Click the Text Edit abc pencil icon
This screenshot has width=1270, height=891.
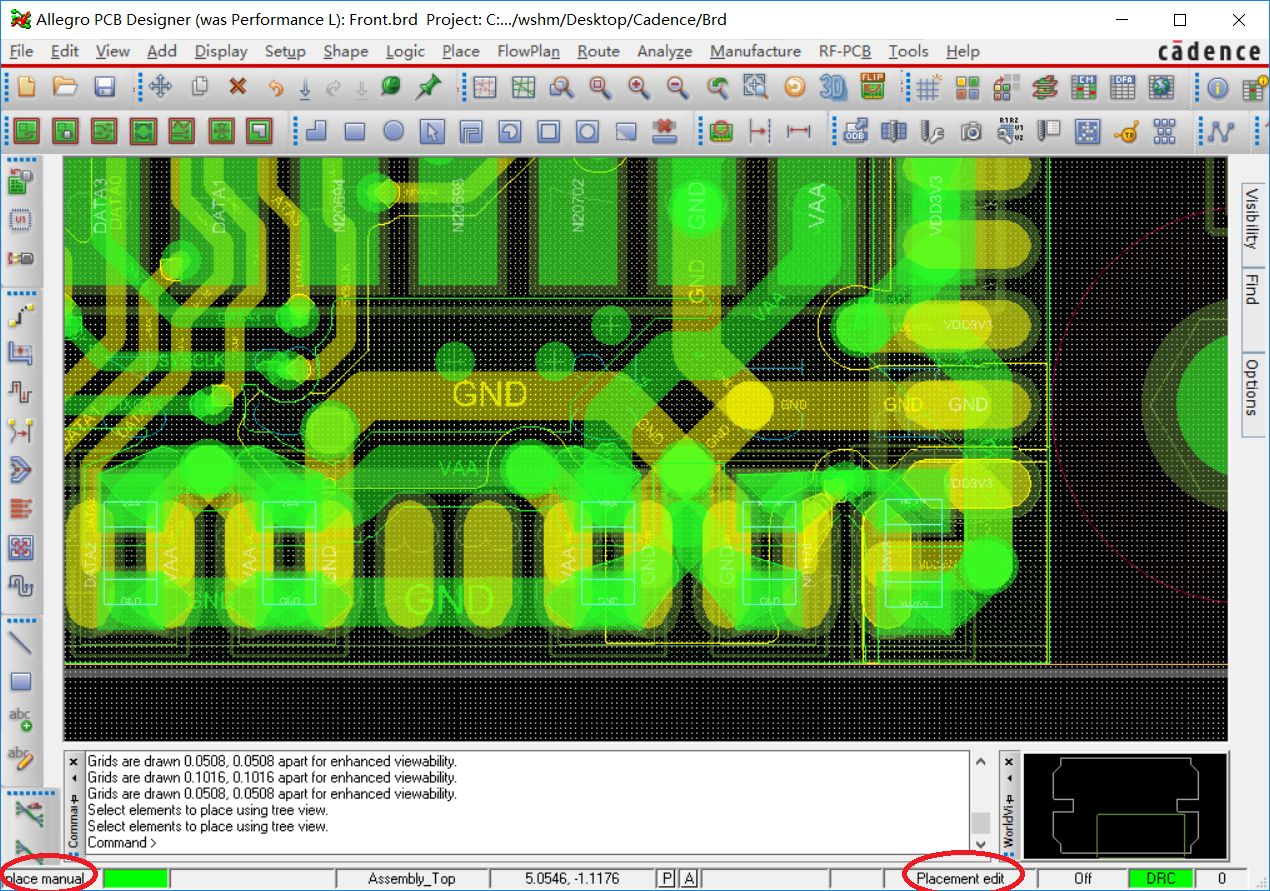pos(20,757)
